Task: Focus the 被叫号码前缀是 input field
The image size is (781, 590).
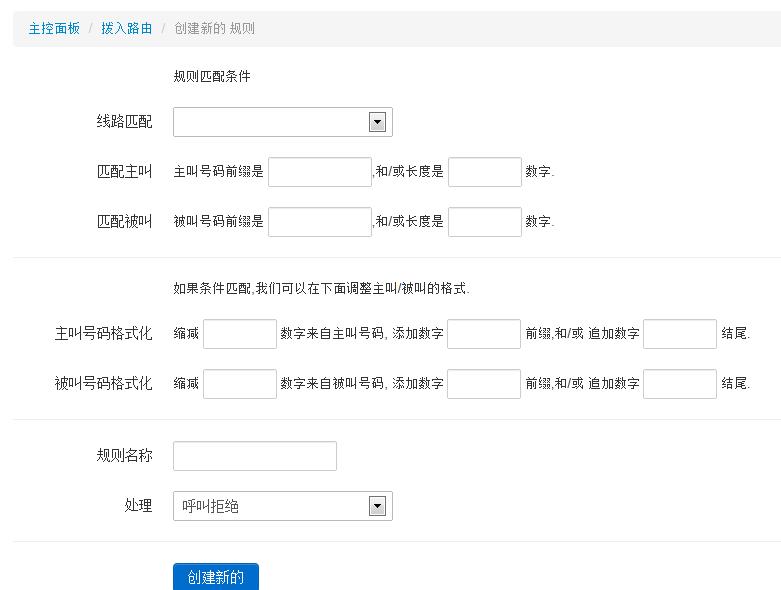Action: pos(320,222)
